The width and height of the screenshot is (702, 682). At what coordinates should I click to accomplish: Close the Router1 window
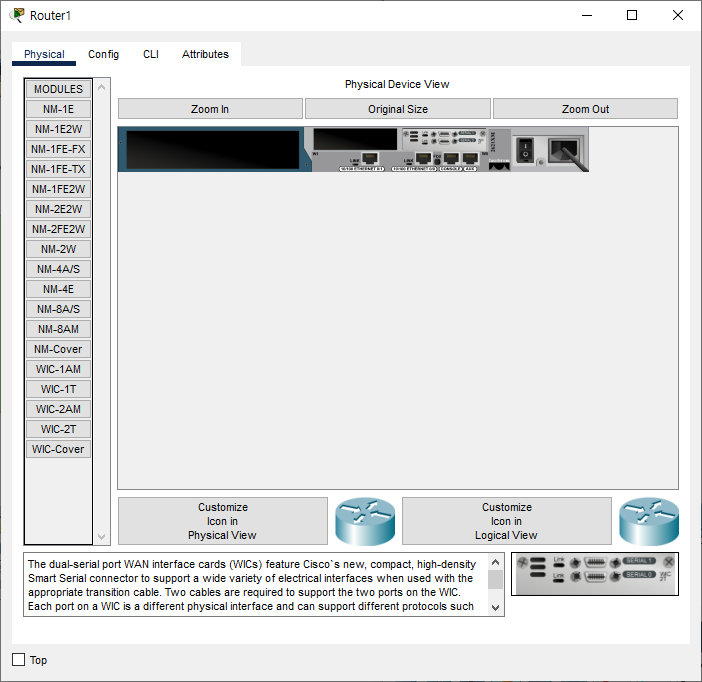tap(678, 15)
